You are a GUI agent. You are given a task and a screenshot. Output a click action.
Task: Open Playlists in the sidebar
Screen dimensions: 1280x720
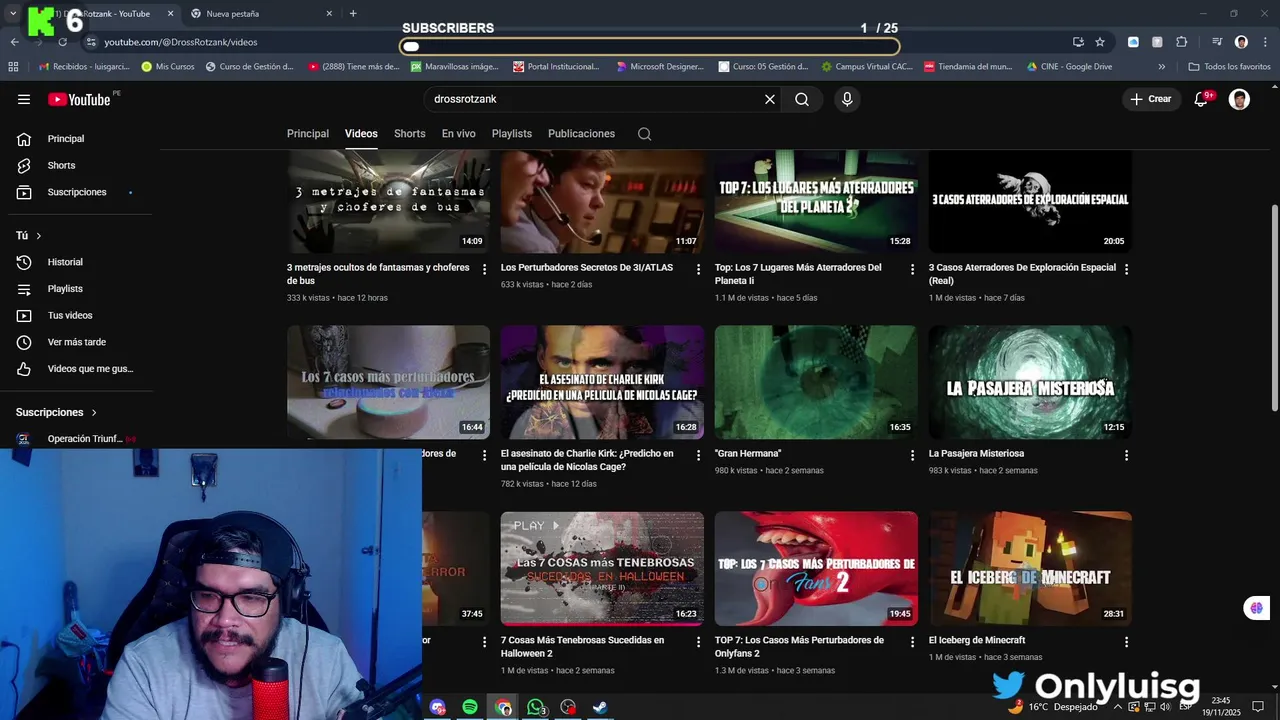(x=80, y=289)
